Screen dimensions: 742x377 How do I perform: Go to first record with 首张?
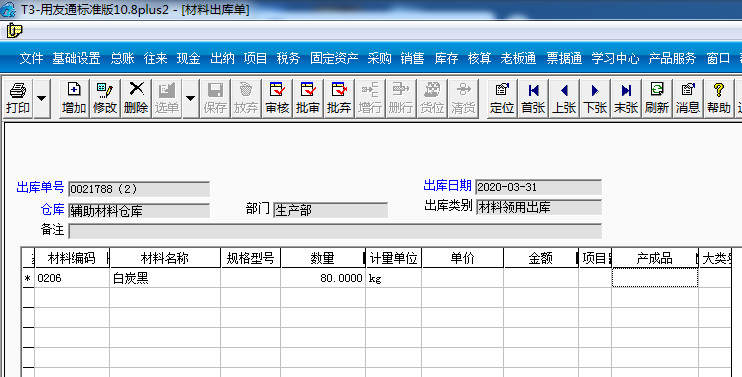[x=533, y=98]
